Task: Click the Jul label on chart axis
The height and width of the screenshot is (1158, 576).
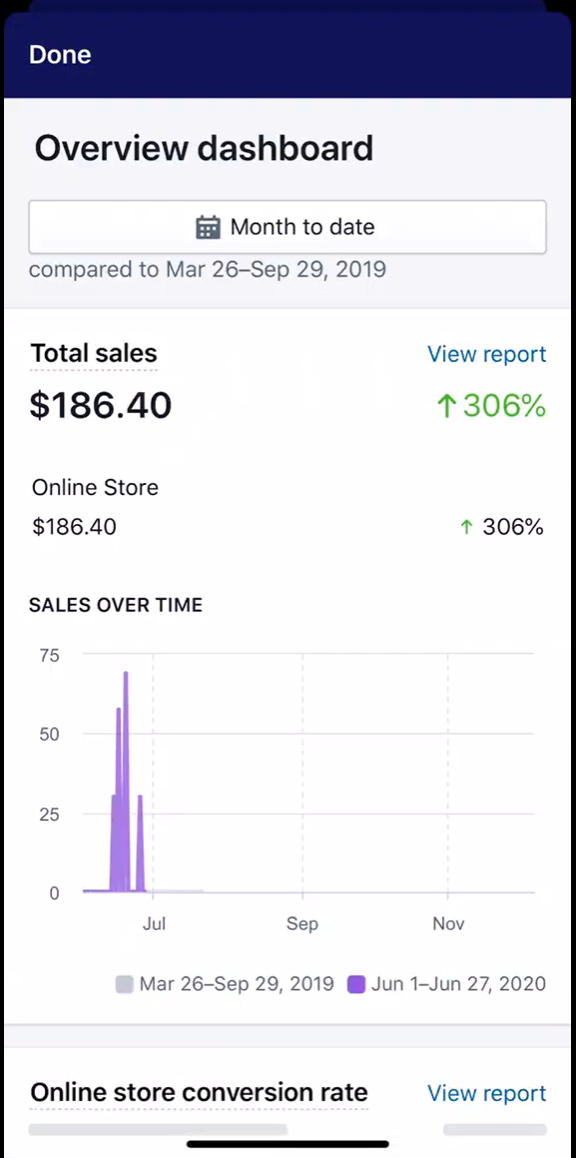Action: (154, 923)
